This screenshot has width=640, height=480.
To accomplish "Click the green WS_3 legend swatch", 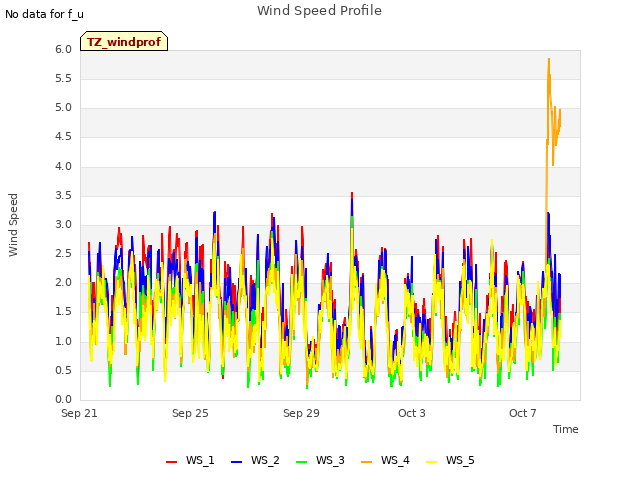I will (301, 462).
